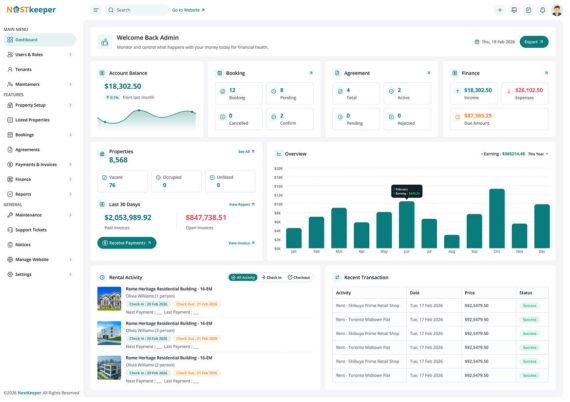Screen dimensions: 570x402
Task: Click the Receive Payments button
Action: (x=127, y=243)
